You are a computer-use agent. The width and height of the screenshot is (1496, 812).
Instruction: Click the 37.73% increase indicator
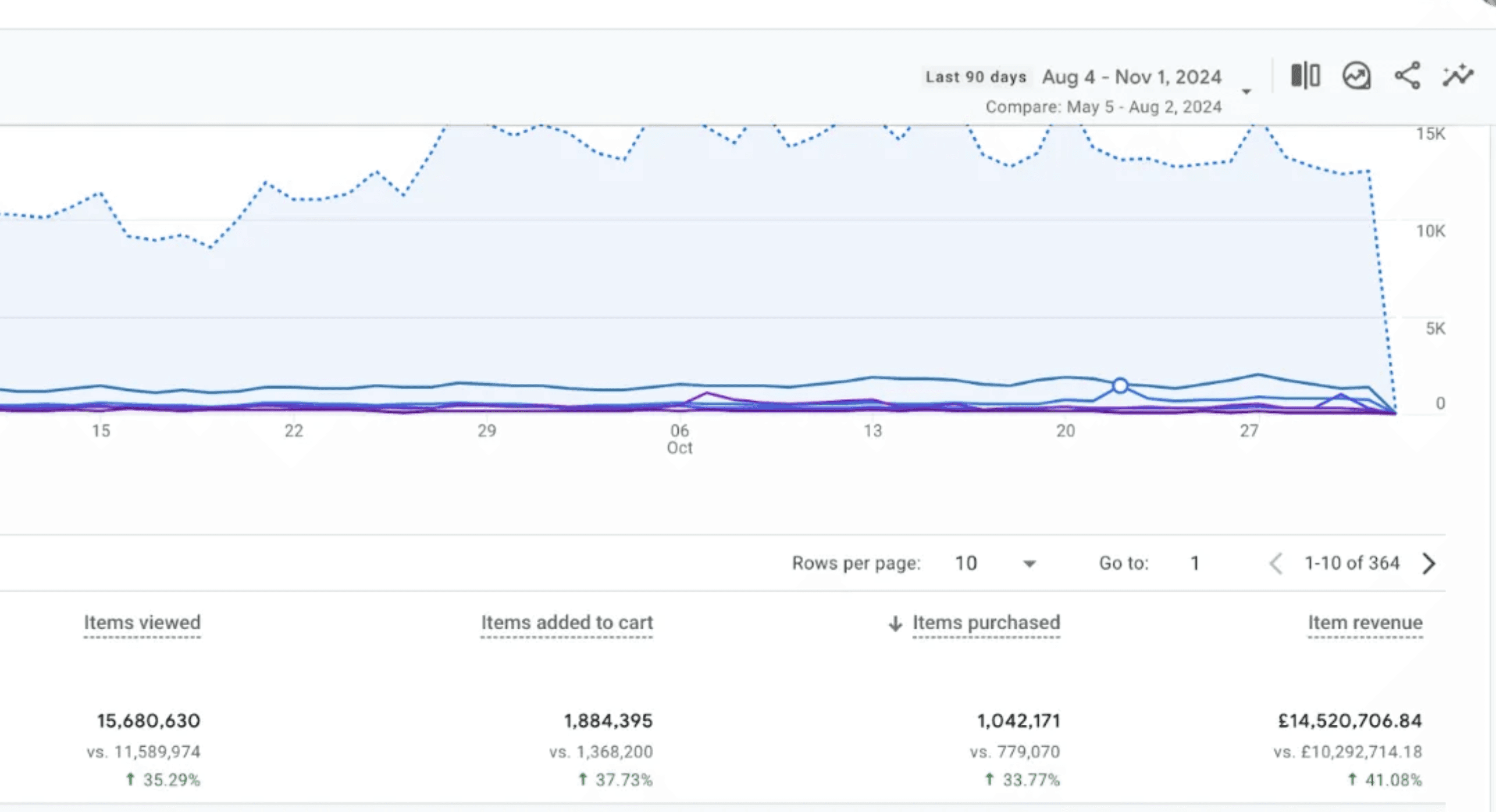click(615, 779)
